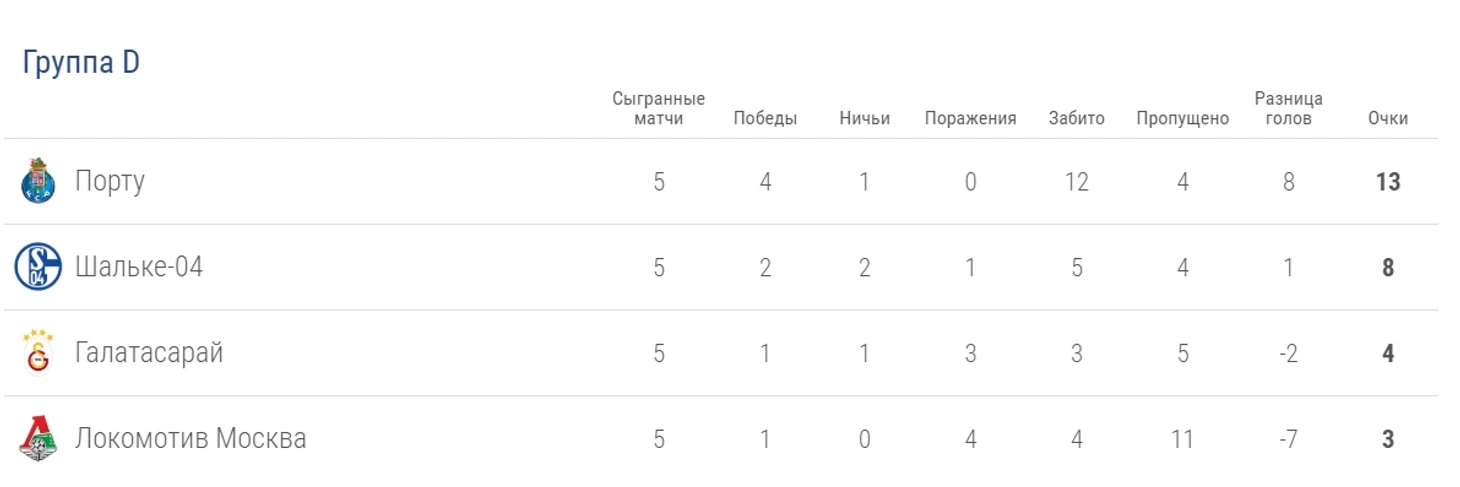Open the Галатасарай team link
Image resolution: width=1460 pixels, height=487 pixels.
point(149,353)
